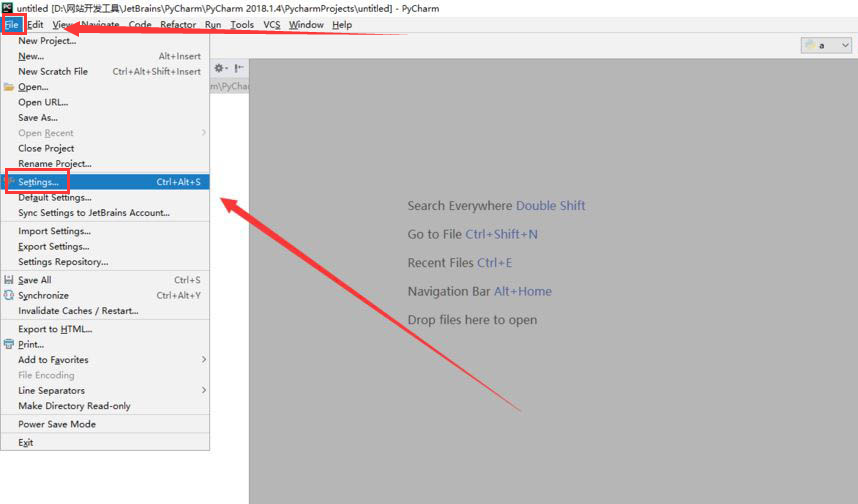Click New Scratch File entry
This screenshot has height=504, width=858.
105,71
